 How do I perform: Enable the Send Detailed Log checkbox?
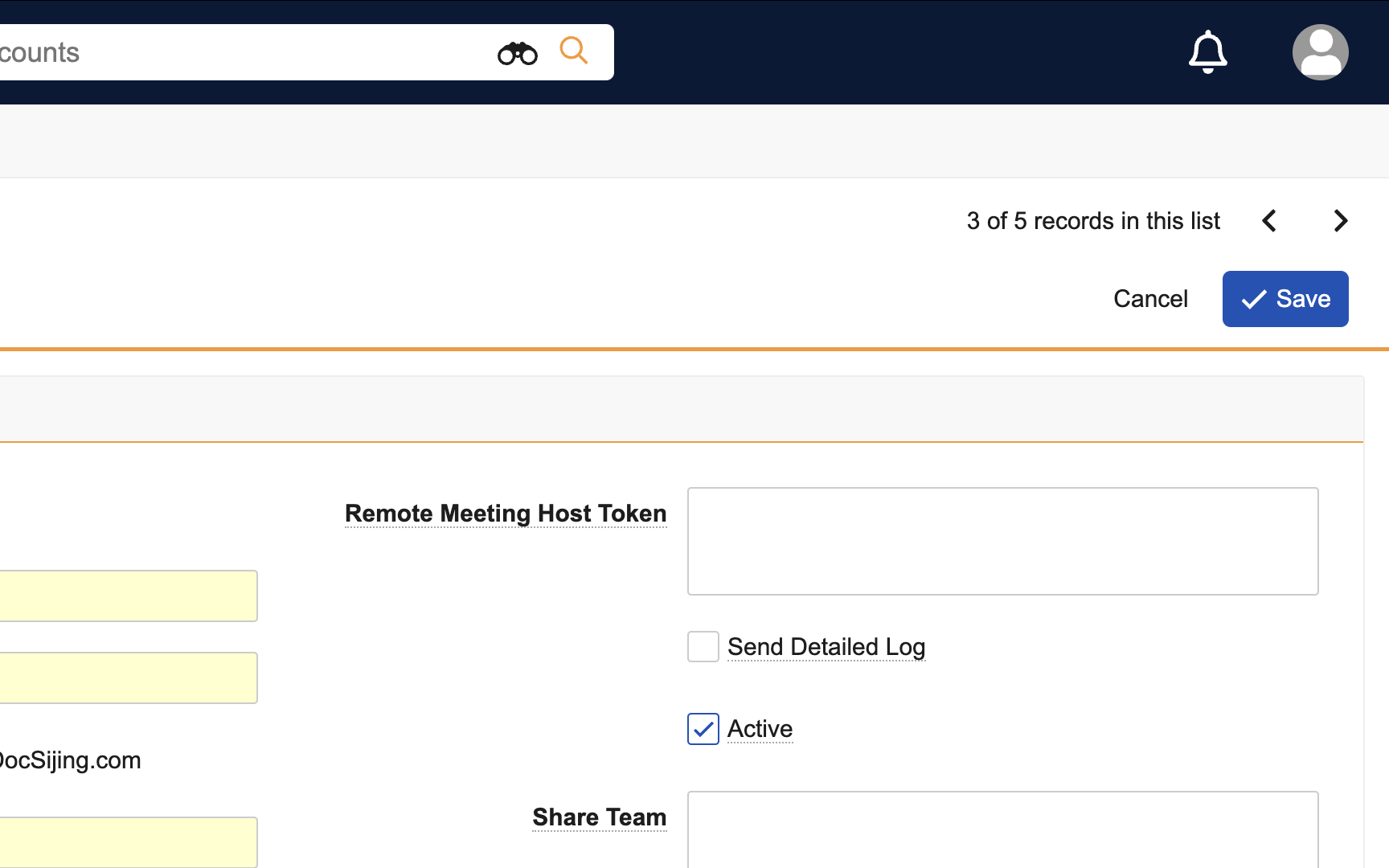click(703, 647)
